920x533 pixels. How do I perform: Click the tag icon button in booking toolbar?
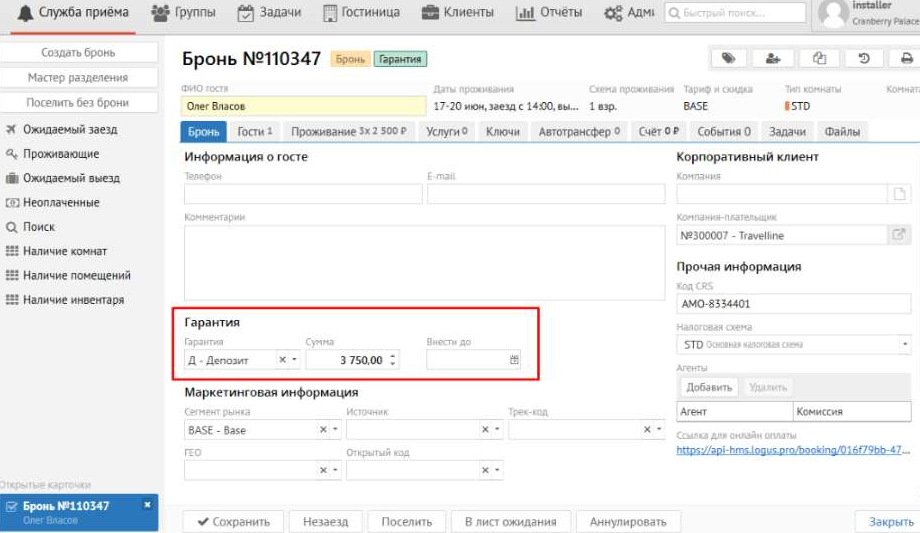click(x=728, y=59)
